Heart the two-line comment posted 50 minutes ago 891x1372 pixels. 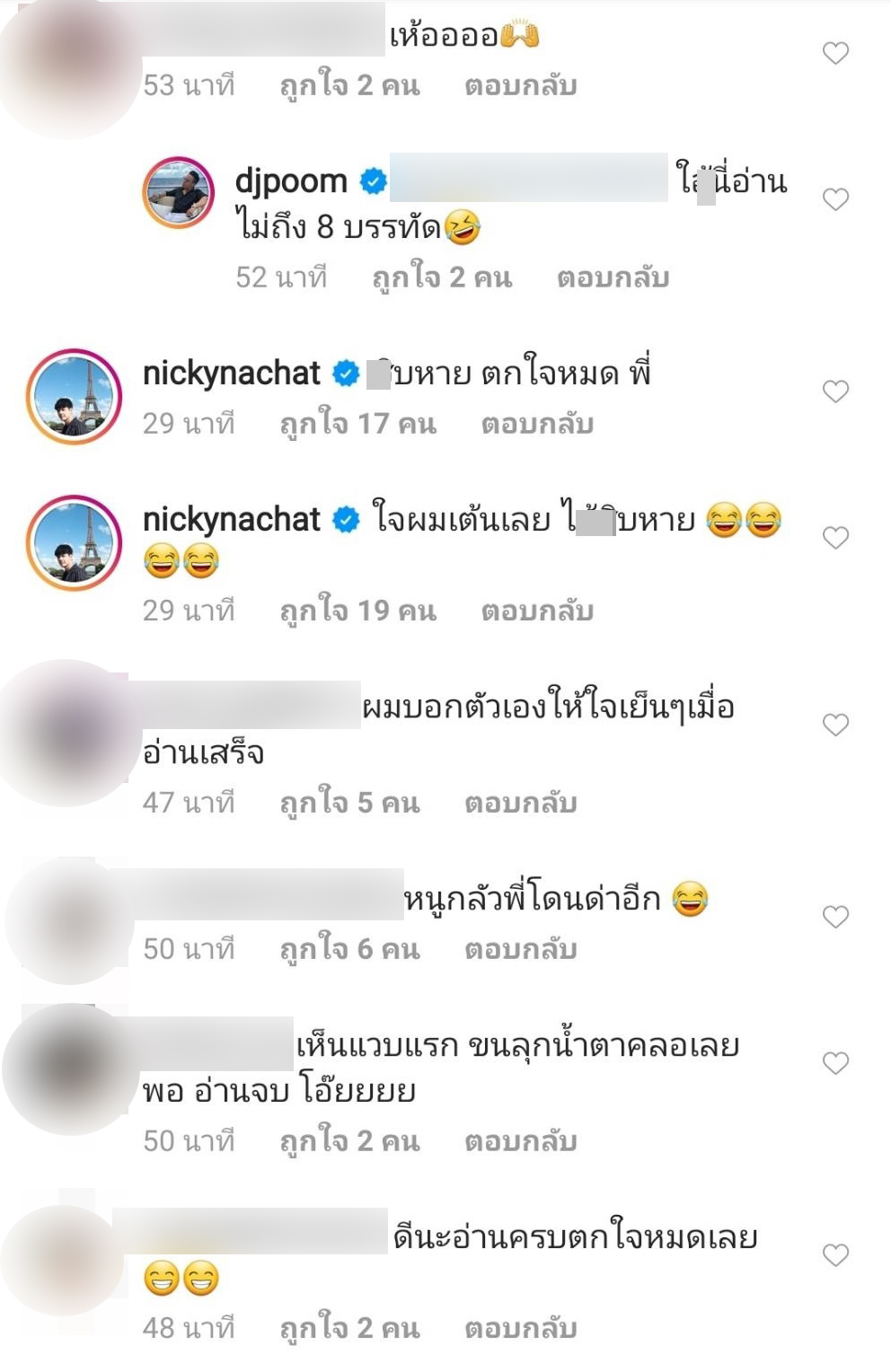835,1063
